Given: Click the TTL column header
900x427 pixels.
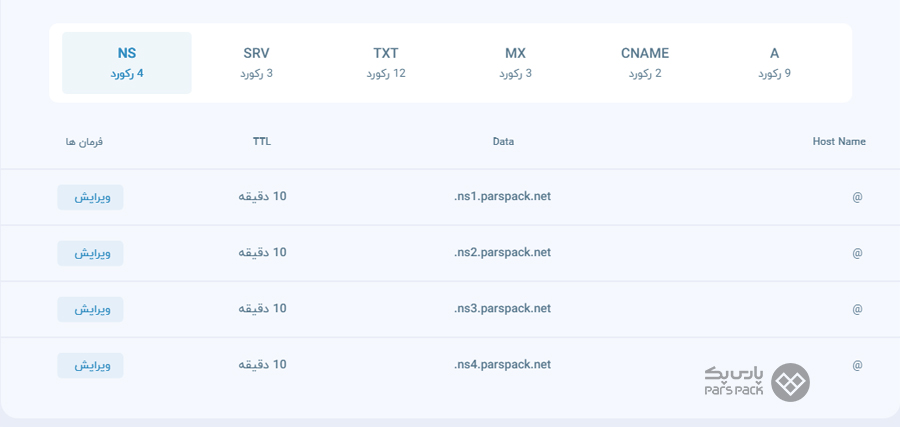Looking at the screenshot, I should [262, 141].
